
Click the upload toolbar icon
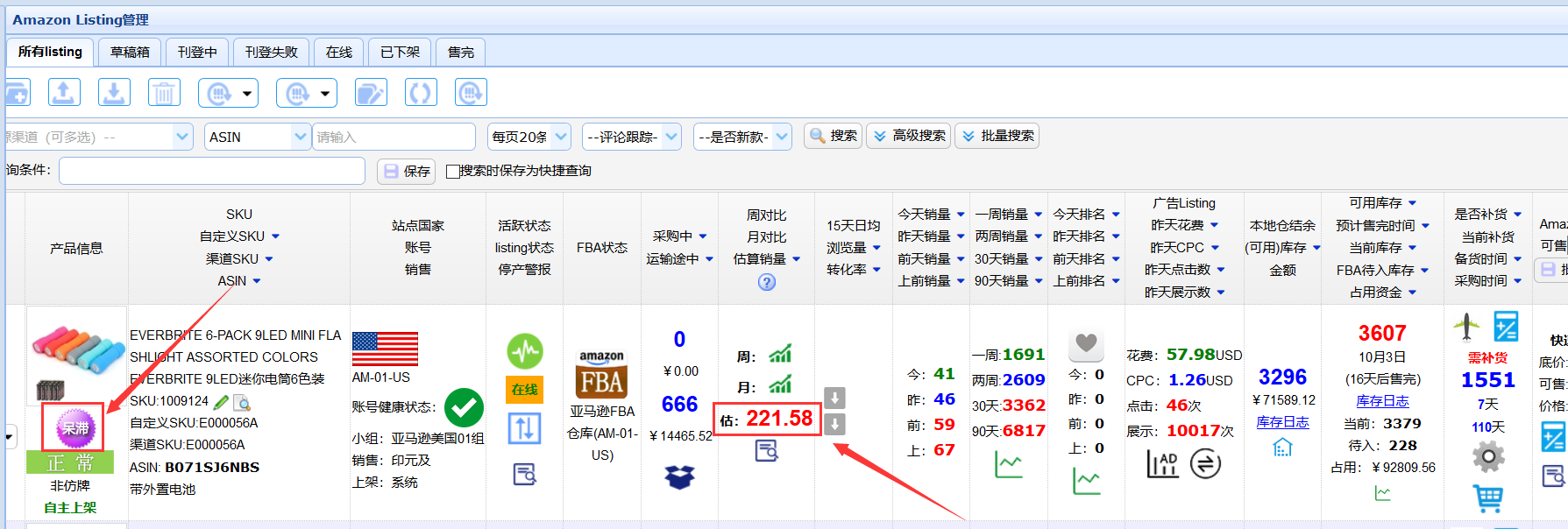63,92
